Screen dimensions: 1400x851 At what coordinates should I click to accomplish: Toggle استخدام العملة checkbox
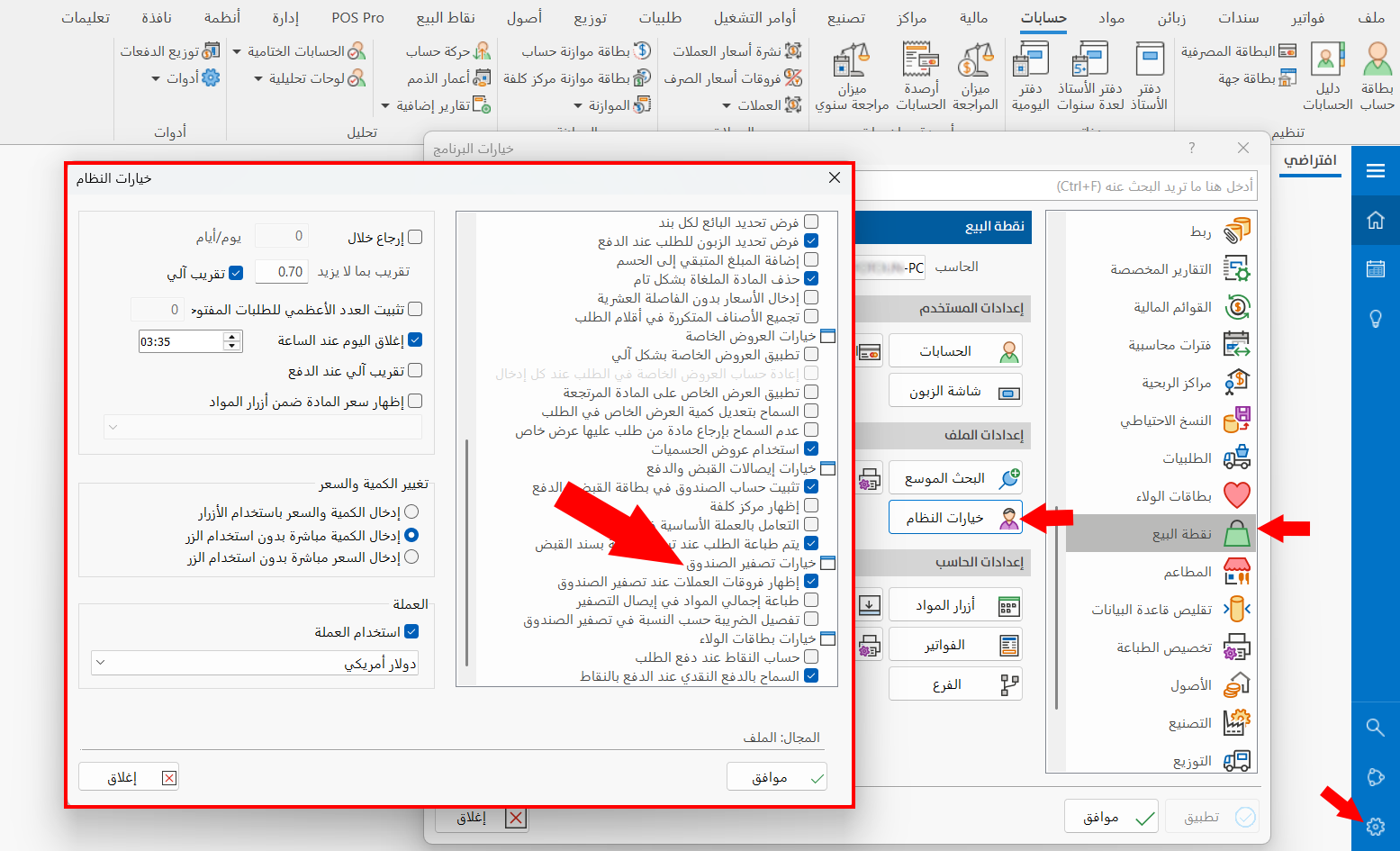click(x=411, y=631)
